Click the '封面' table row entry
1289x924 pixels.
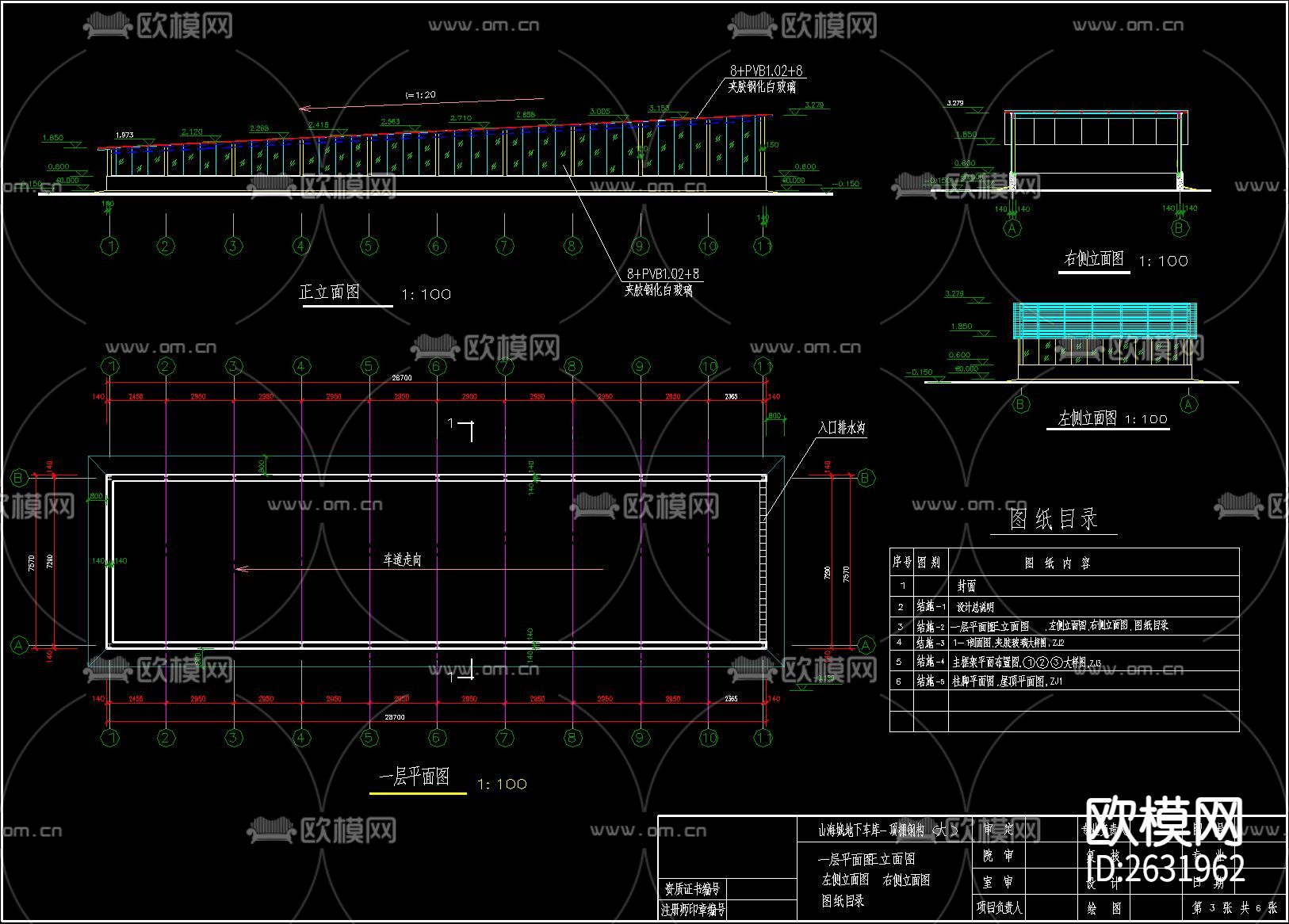click(x=966, y=586)
